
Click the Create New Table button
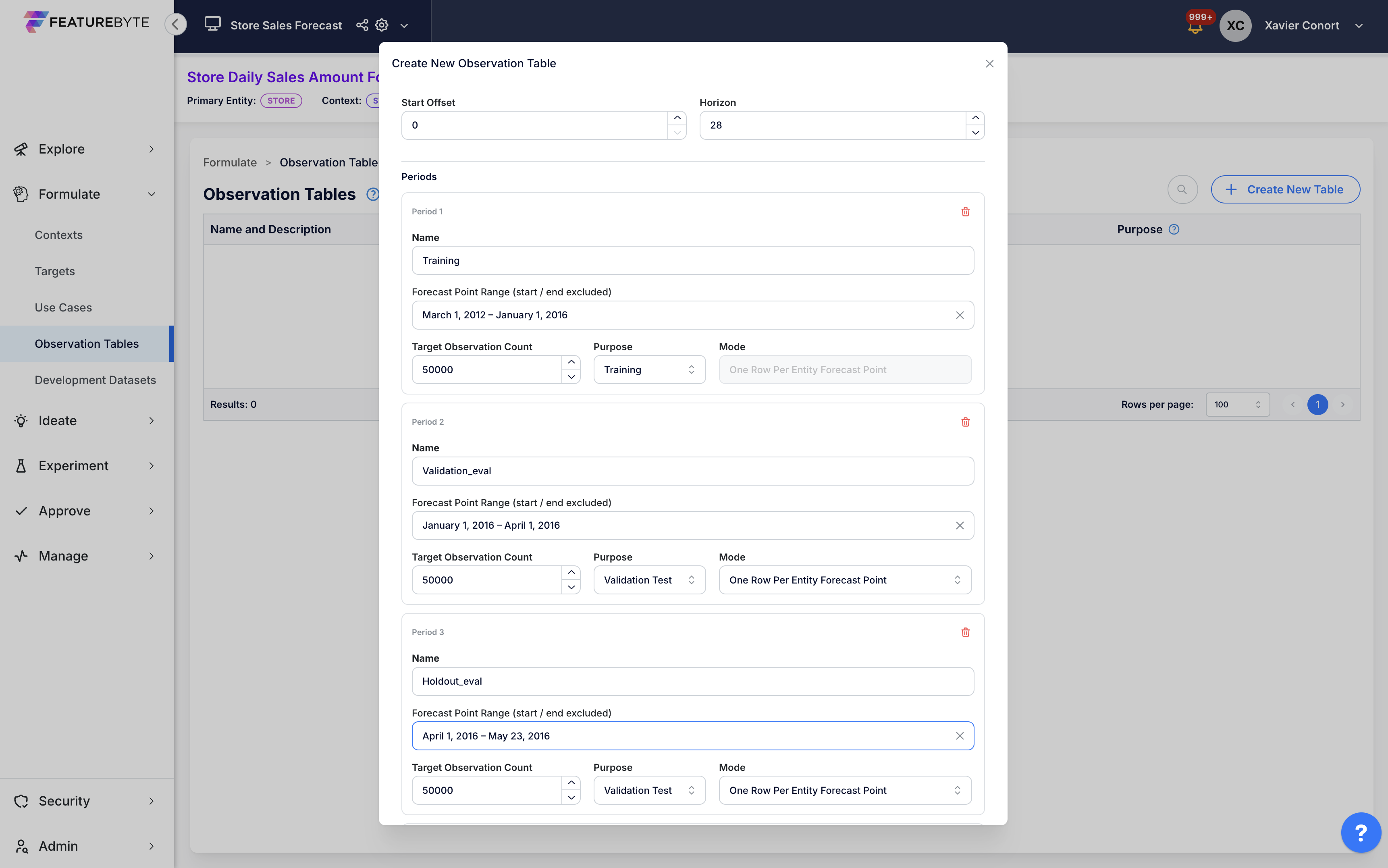pyautogui.click(x=1285, y=189)
